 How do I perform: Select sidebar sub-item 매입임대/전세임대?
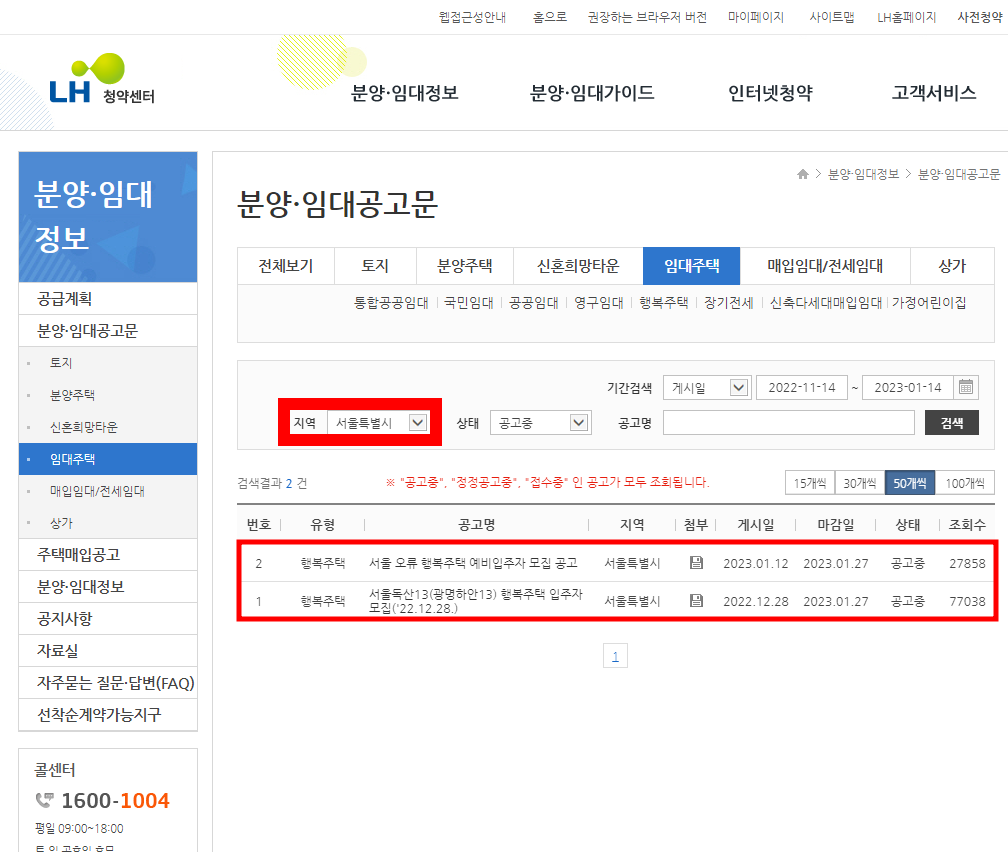[97, 491]
